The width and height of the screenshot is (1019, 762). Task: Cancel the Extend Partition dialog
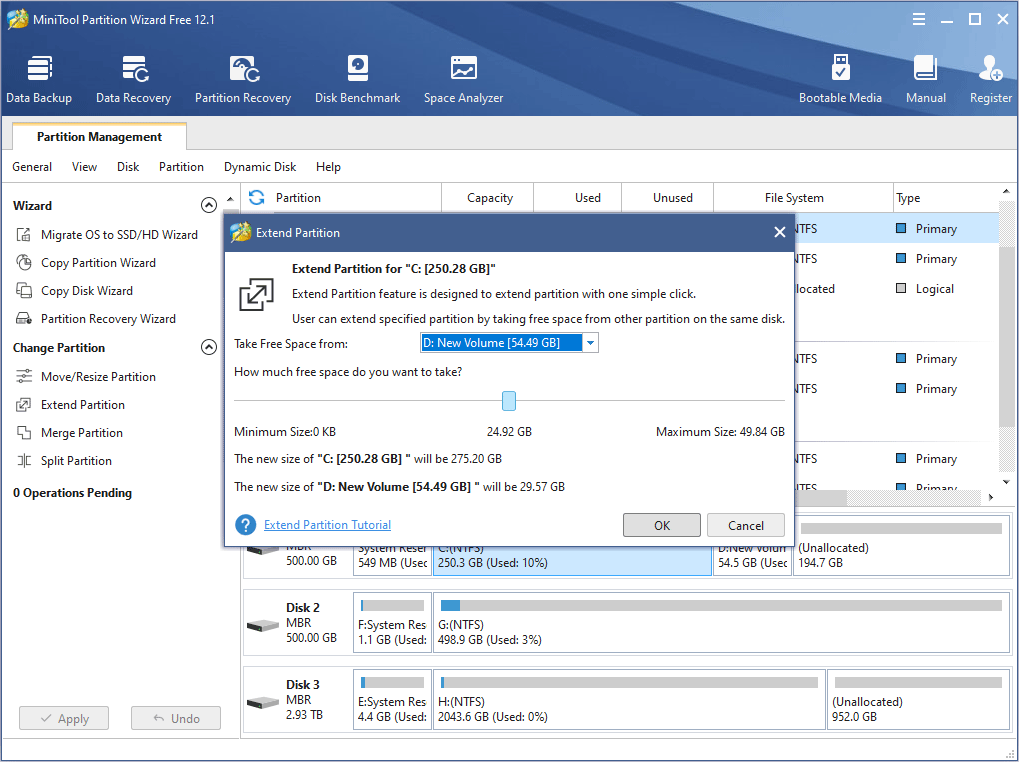(x=745, y=525)
